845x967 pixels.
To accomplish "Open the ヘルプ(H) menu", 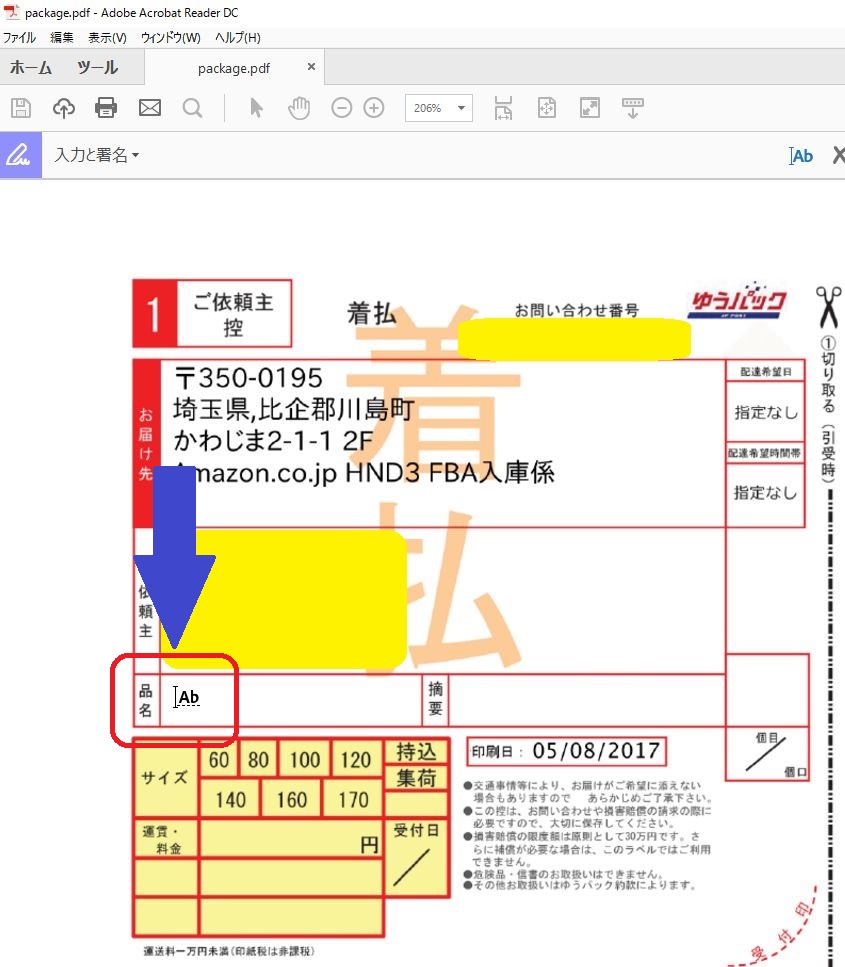I will 237,38.
